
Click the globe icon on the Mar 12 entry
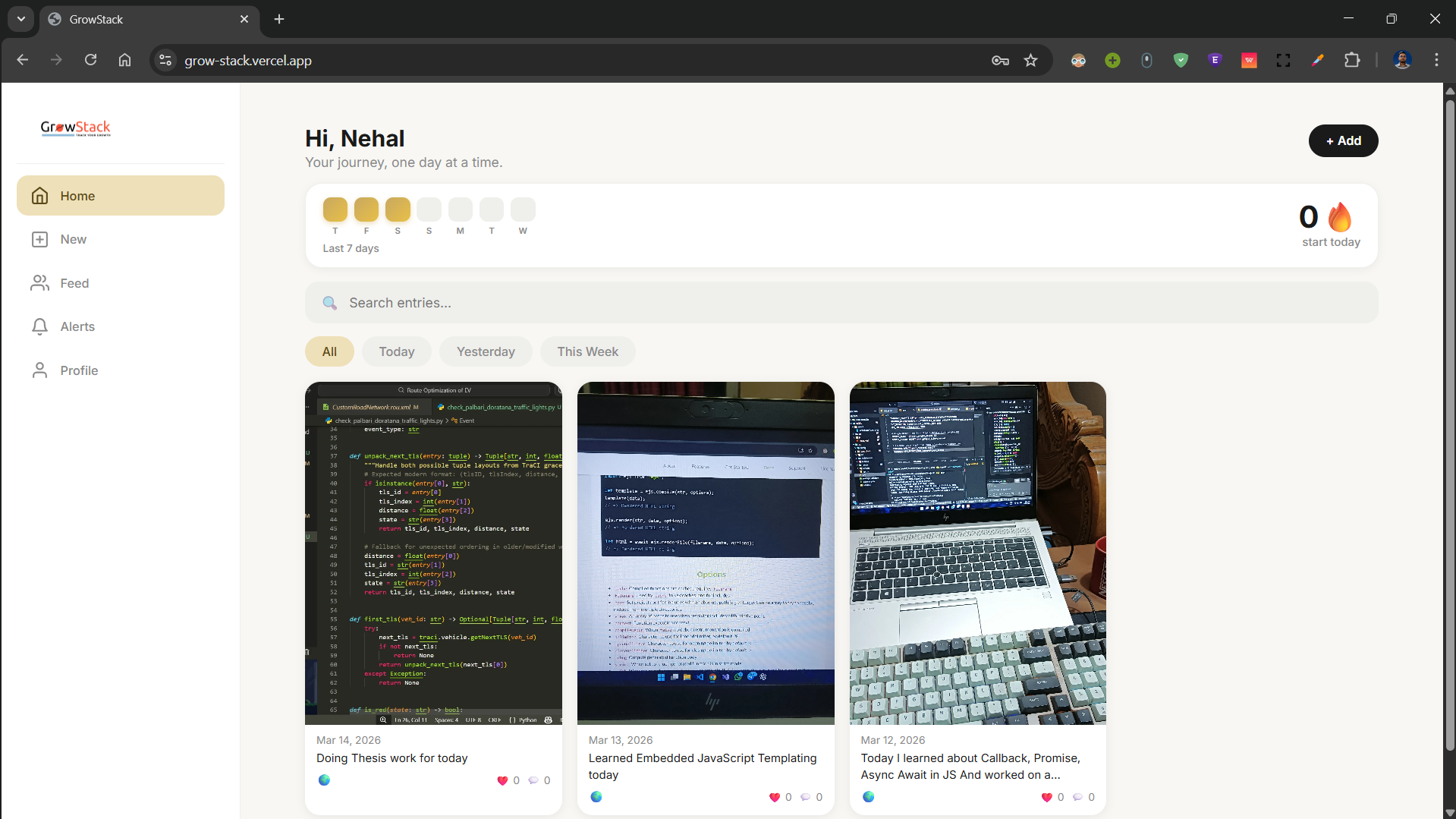(x=868, y=797)
